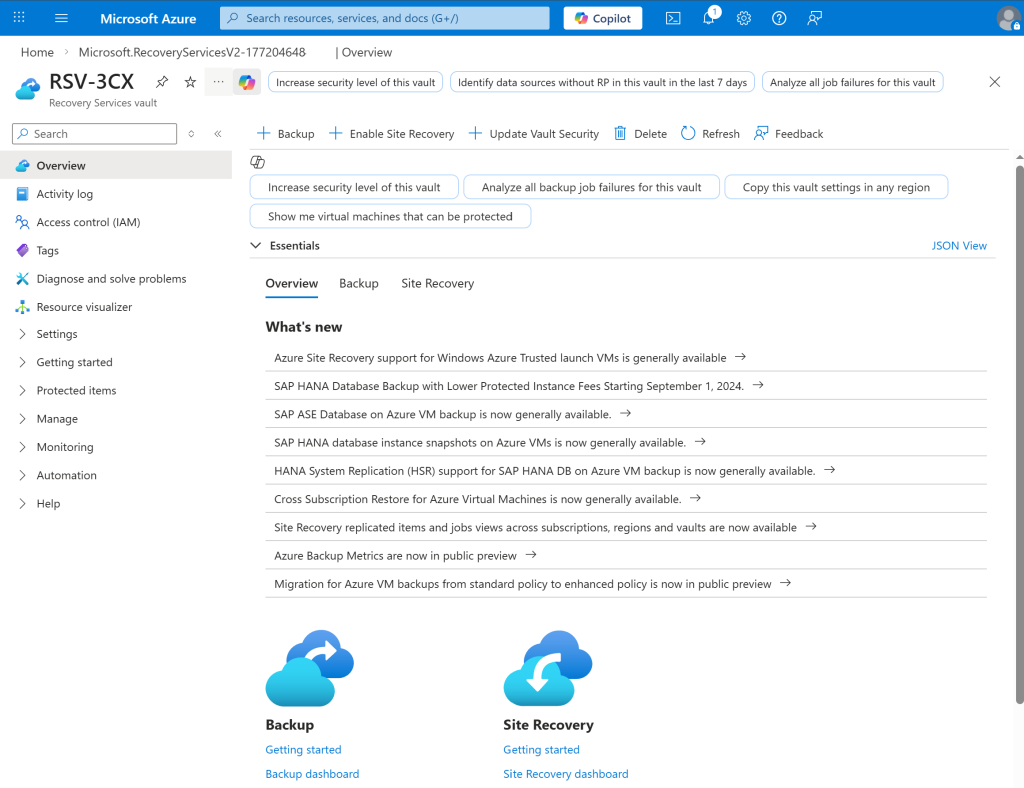Switch to the Site Recovery tab
The width and height of the screenshot is (1024, 788).
pos(437,284)
